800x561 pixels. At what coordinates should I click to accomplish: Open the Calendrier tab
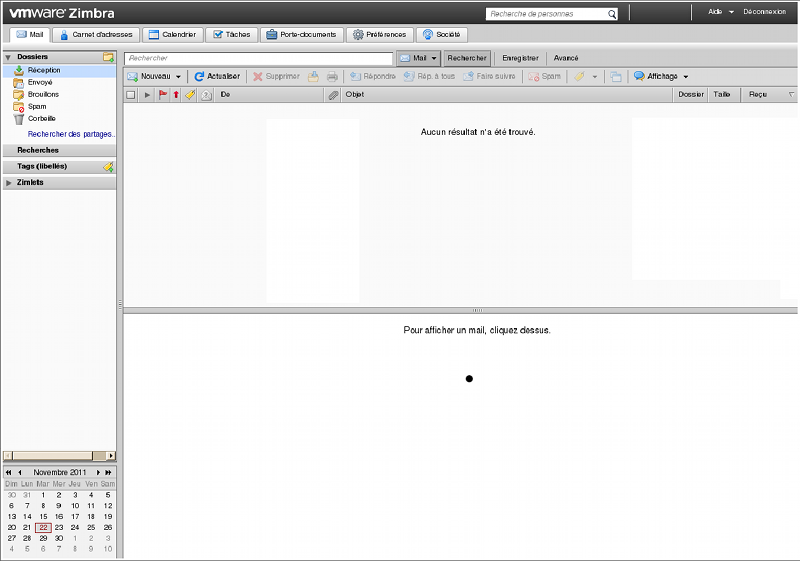point(172,35)
